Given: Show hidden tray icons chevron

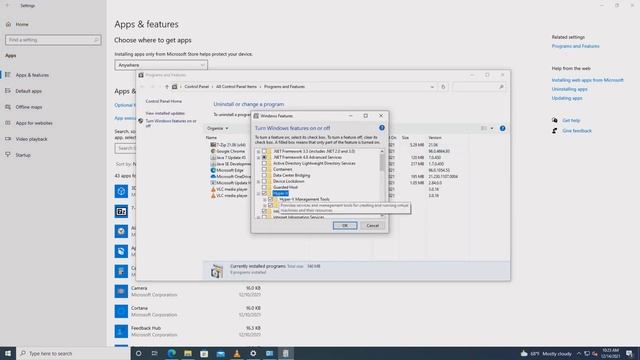Looking at the screenshot, I should [x=578, y=353].
